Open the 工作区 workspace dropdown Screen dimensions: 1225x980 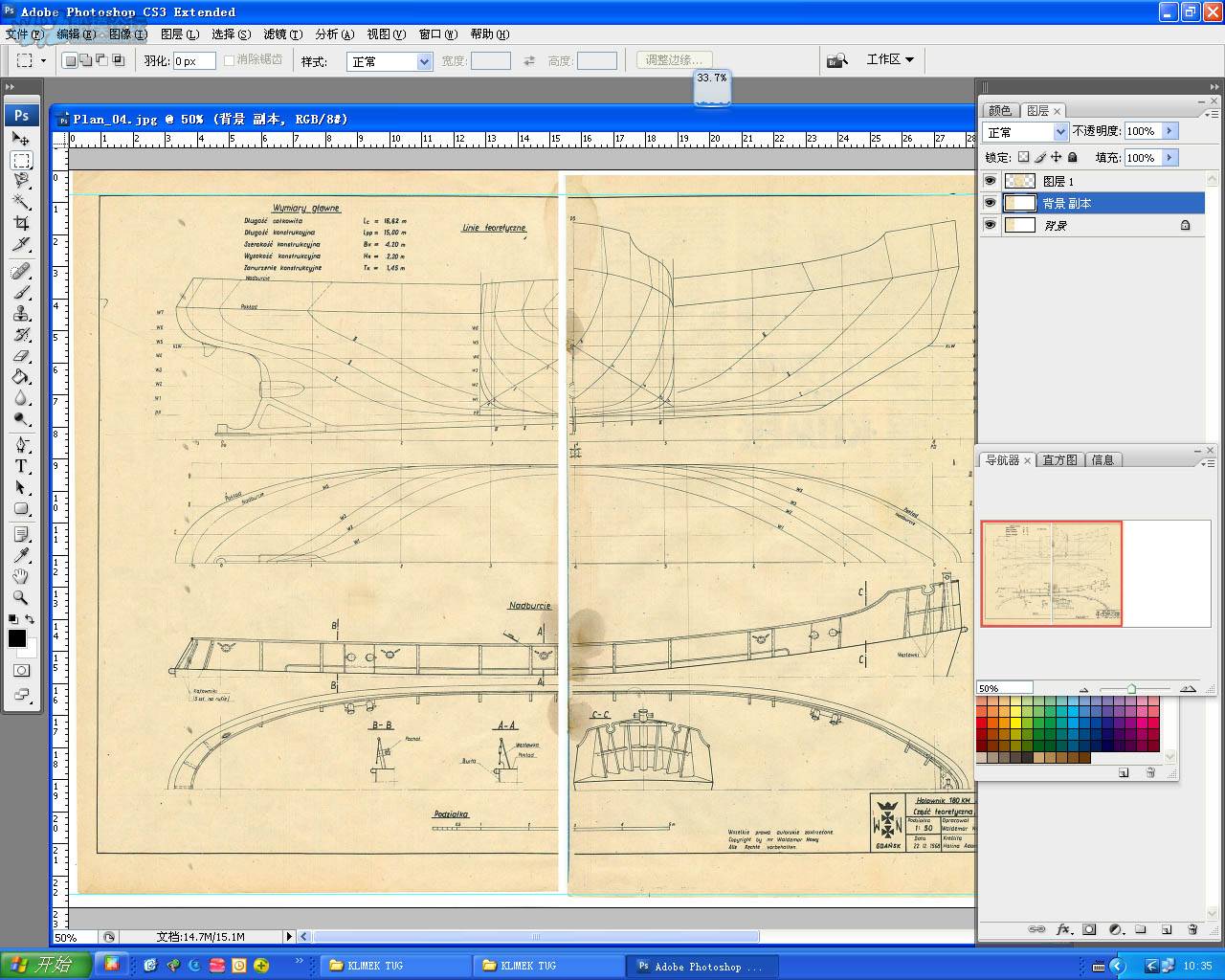pyautogui.click(x=890, y=59)
